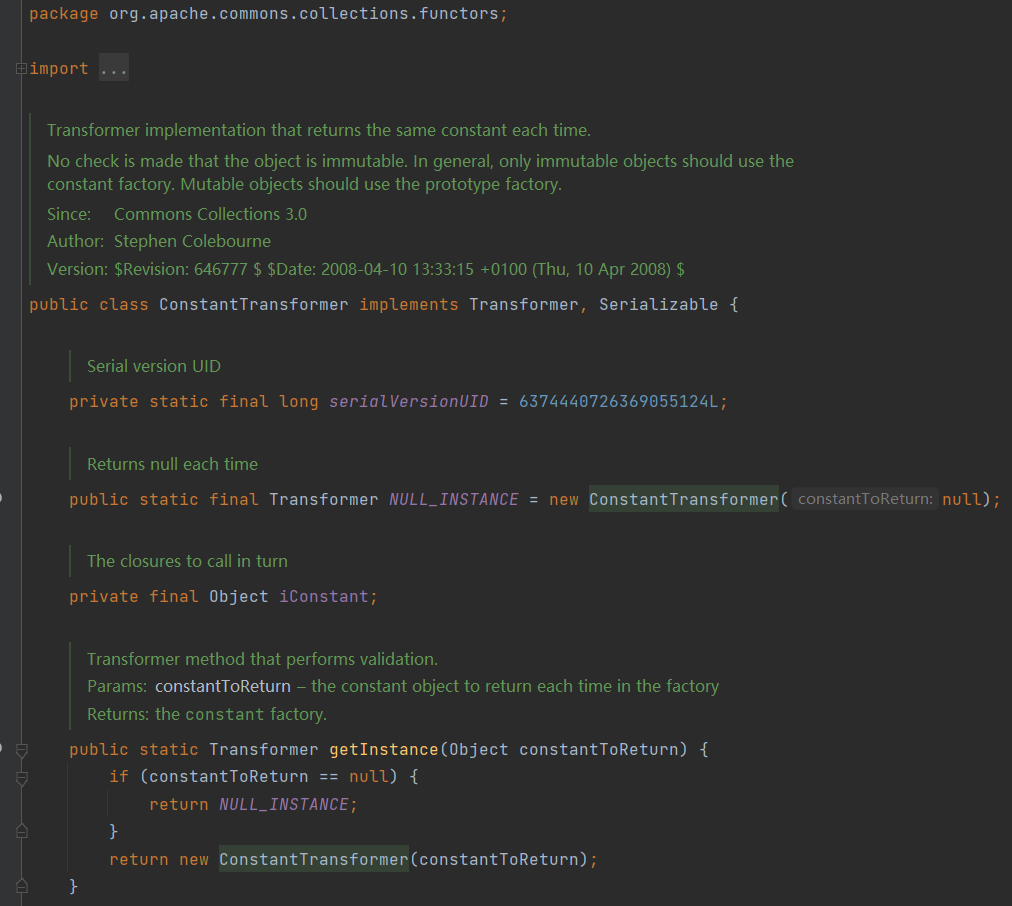This screenshot has height=906, width=1012.
Task: Click the constantToReturn: parameter hint
Action: 865,499
